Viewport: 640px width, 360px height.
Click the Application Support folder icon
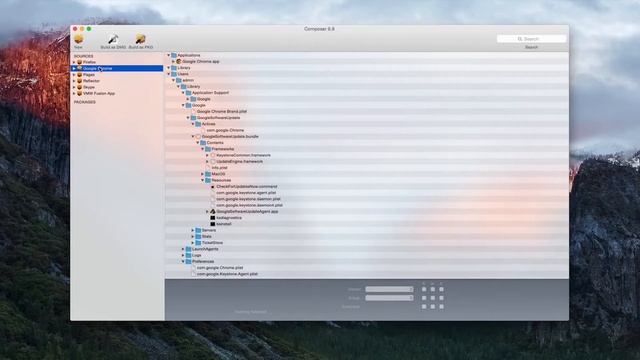tap(189, 93)
